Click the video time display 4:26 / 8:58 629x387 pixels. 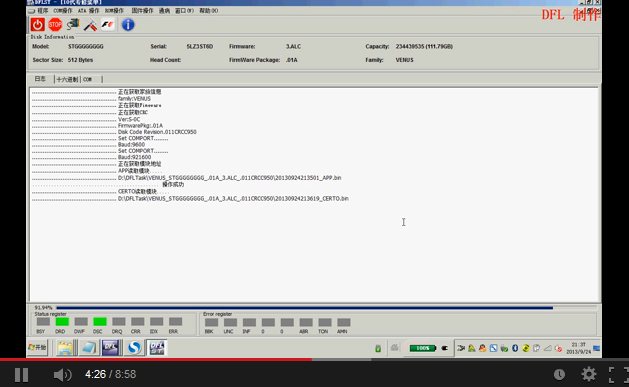tap(110, 375)
